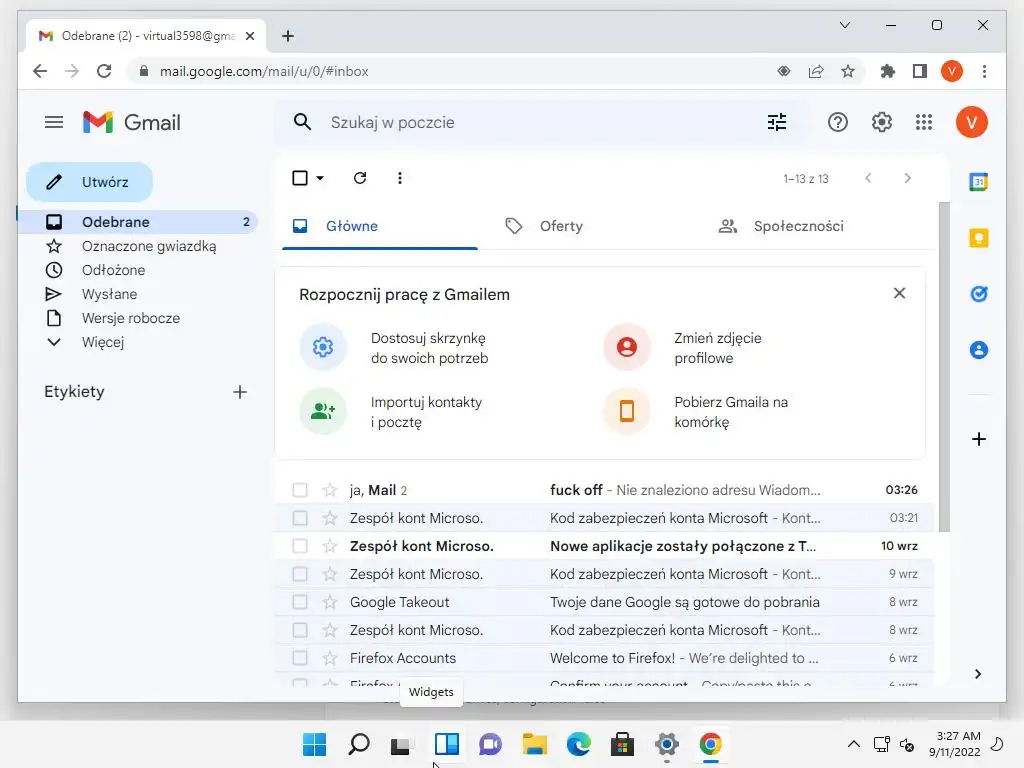The height and width of the screenshot is (768, 1024).
Task: Select checkbox of the 03:21 Microsoft email
Action: pyautogui.click(x=300, y=518)
